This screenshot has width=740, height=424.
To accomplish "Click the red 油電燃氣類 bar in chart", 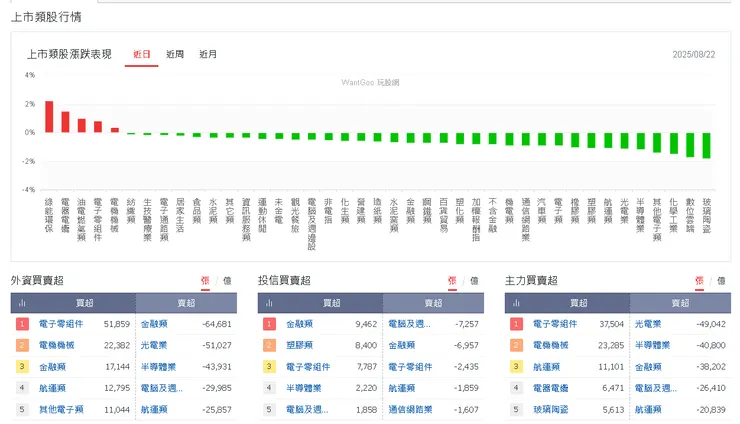I will [82, 126].
